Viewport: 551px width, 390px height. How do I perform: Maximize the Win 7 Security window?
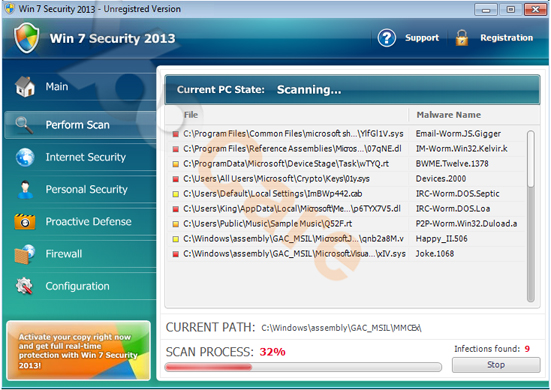click(511, 9)
